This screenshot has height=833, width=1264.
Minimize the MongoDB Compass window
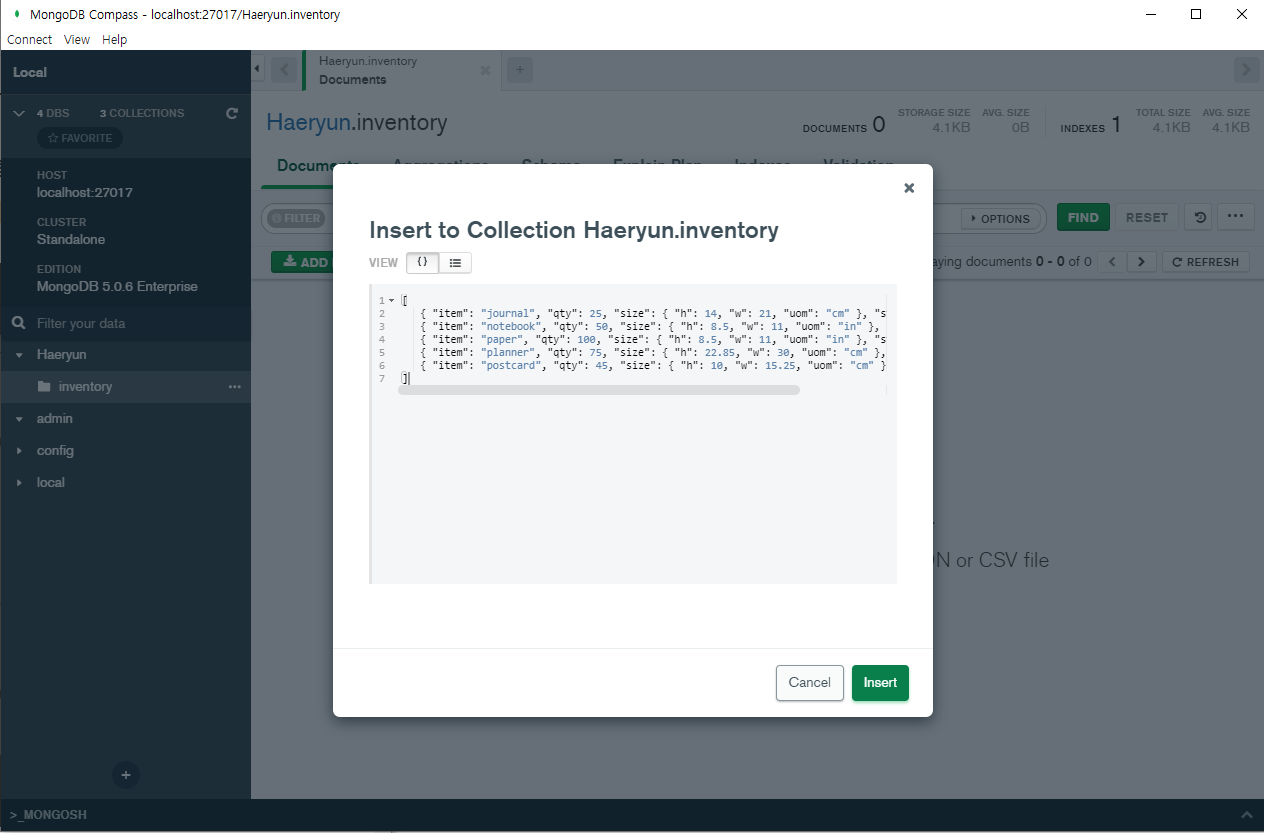point(1151,14)
